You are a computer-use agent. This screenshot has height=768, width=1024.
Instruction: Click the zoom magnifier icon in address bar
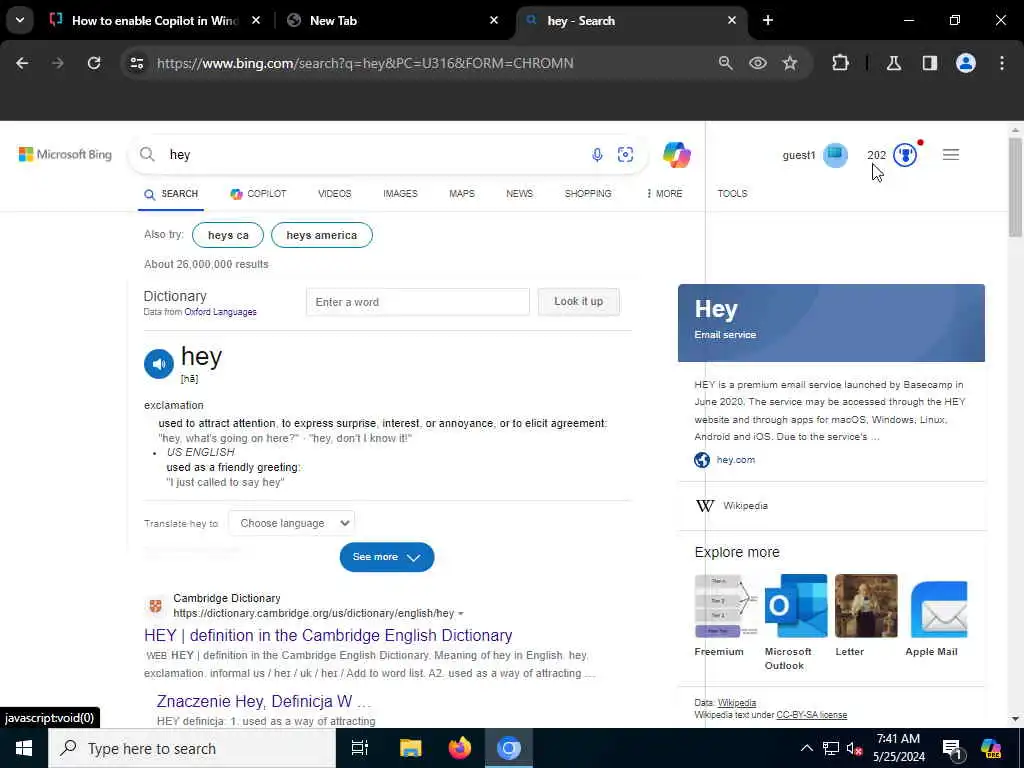coord(726,63)
